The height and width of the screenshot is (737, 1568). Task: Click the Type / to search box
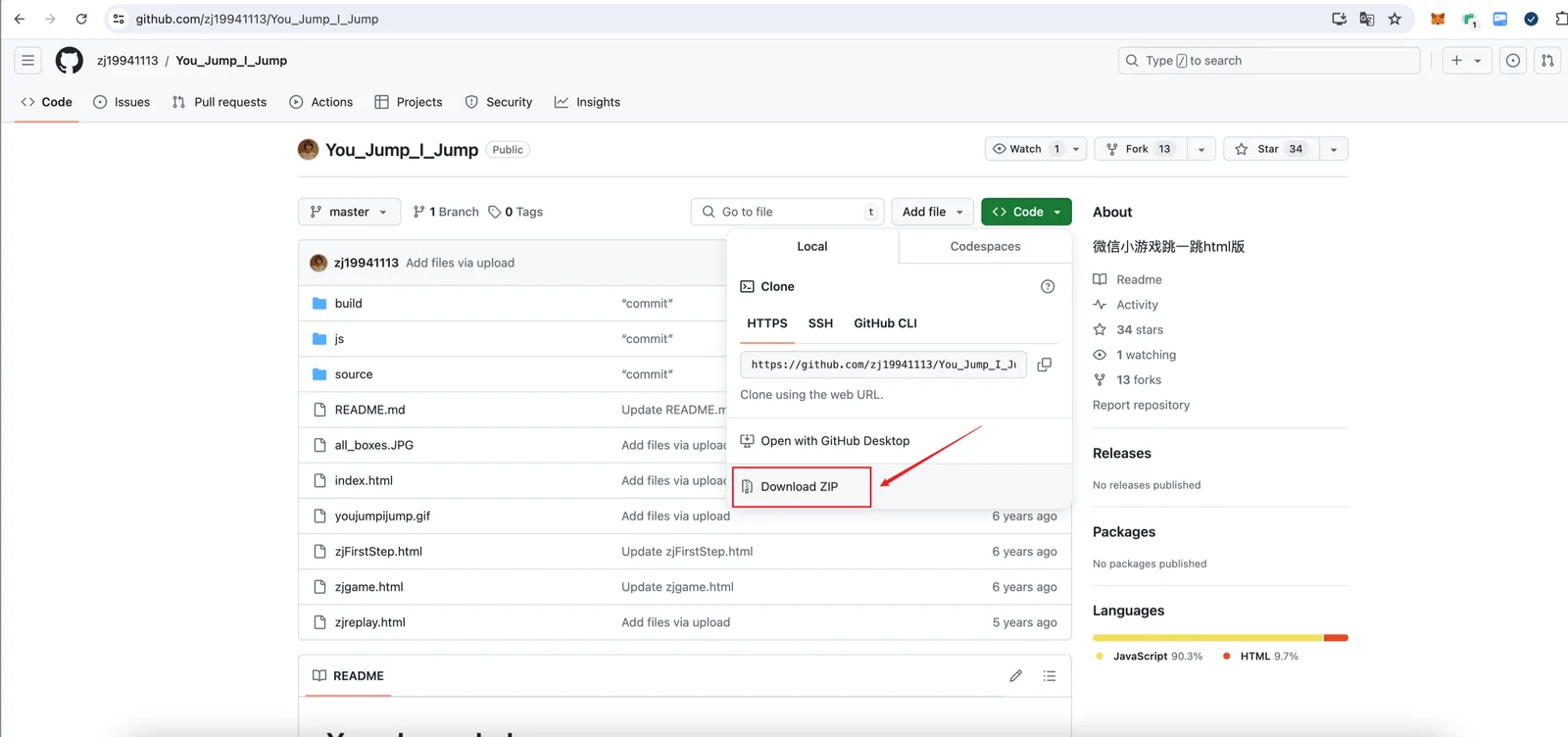click(1269, 61)
